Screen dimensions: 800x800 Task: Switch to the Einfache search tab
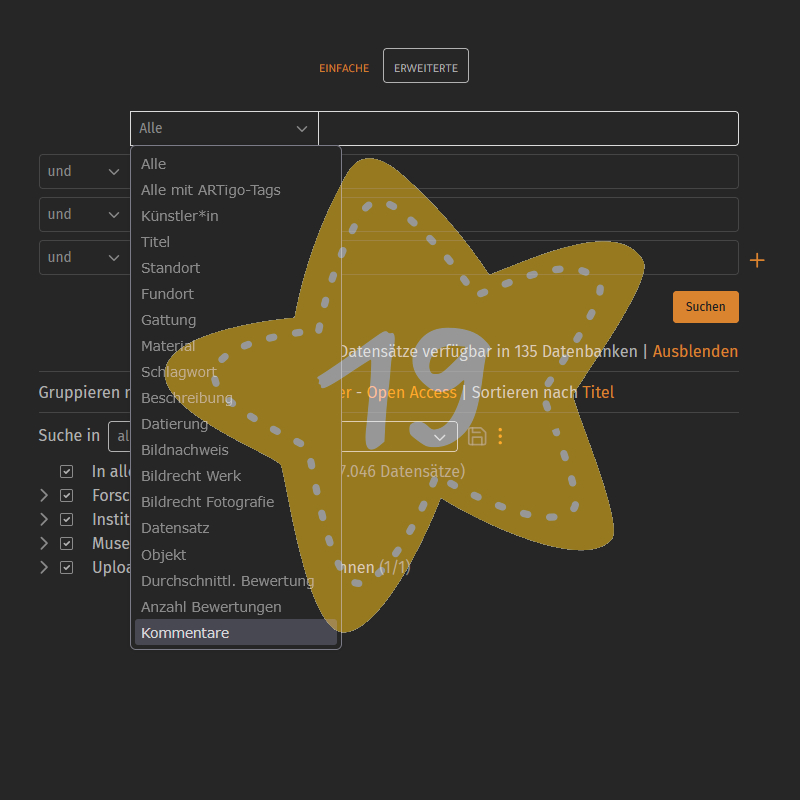[344, 68]
